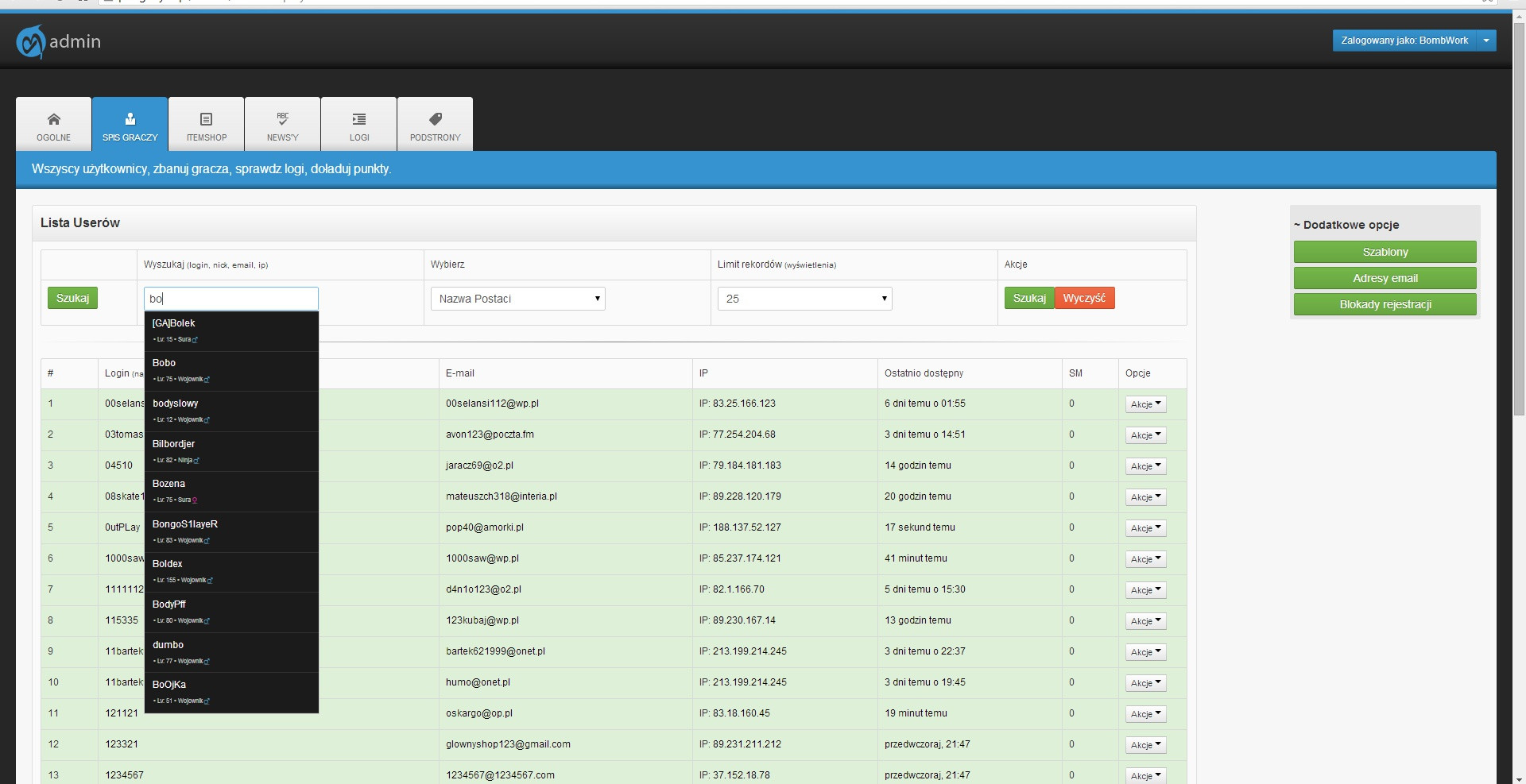Open Adresy email option

[x=1385, y=278]
